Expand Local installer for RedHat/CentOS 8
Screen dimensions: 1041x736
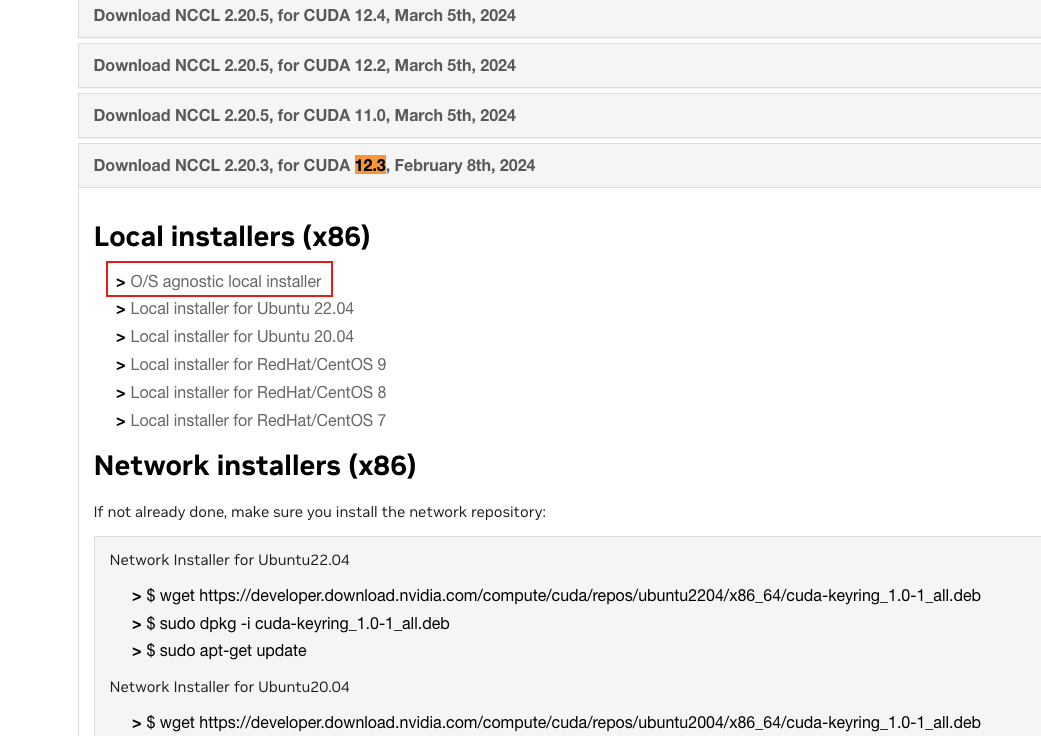[258, 392]
